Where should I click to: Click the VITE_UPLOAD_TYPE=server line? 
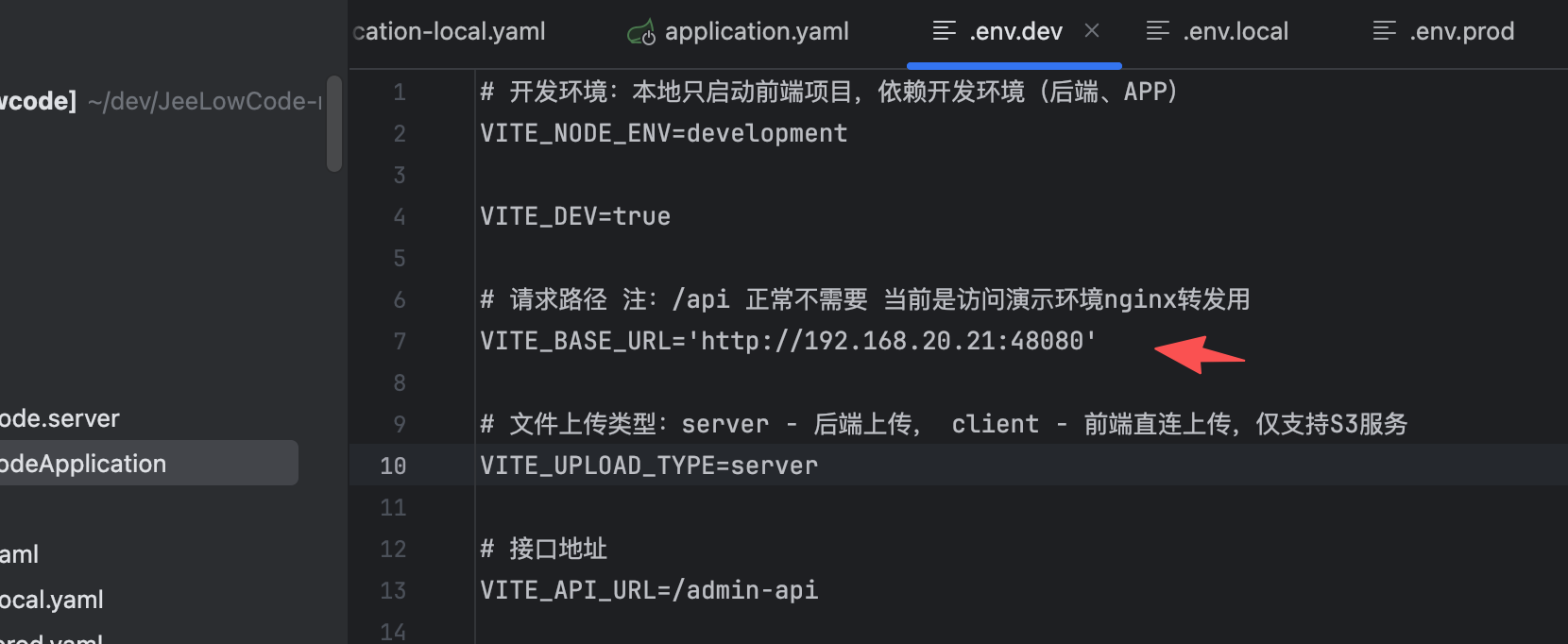click(x=649, y=466)
